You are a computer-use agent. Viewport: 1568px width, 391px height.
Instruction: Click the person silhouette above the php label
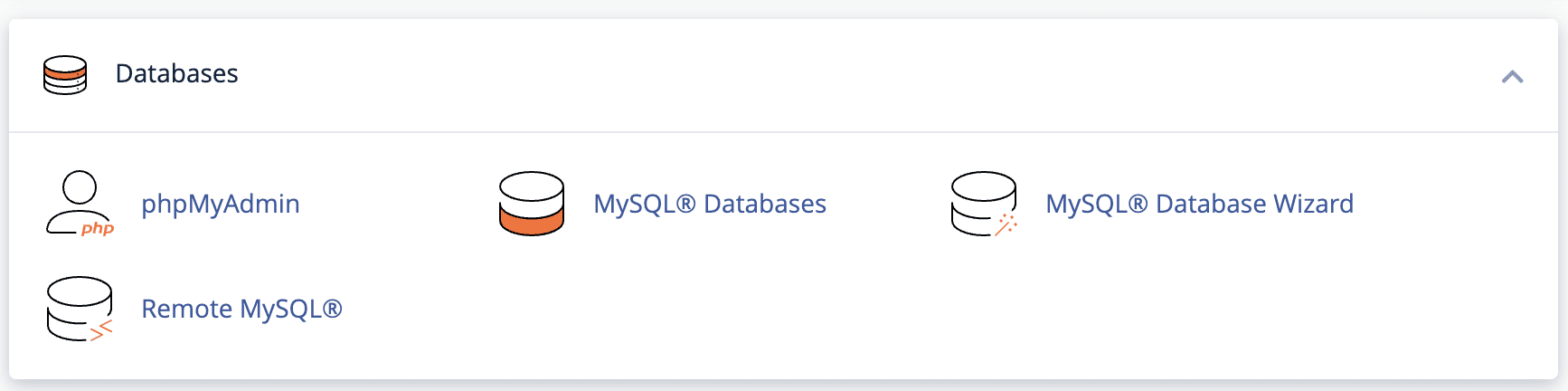coord(76,201)
